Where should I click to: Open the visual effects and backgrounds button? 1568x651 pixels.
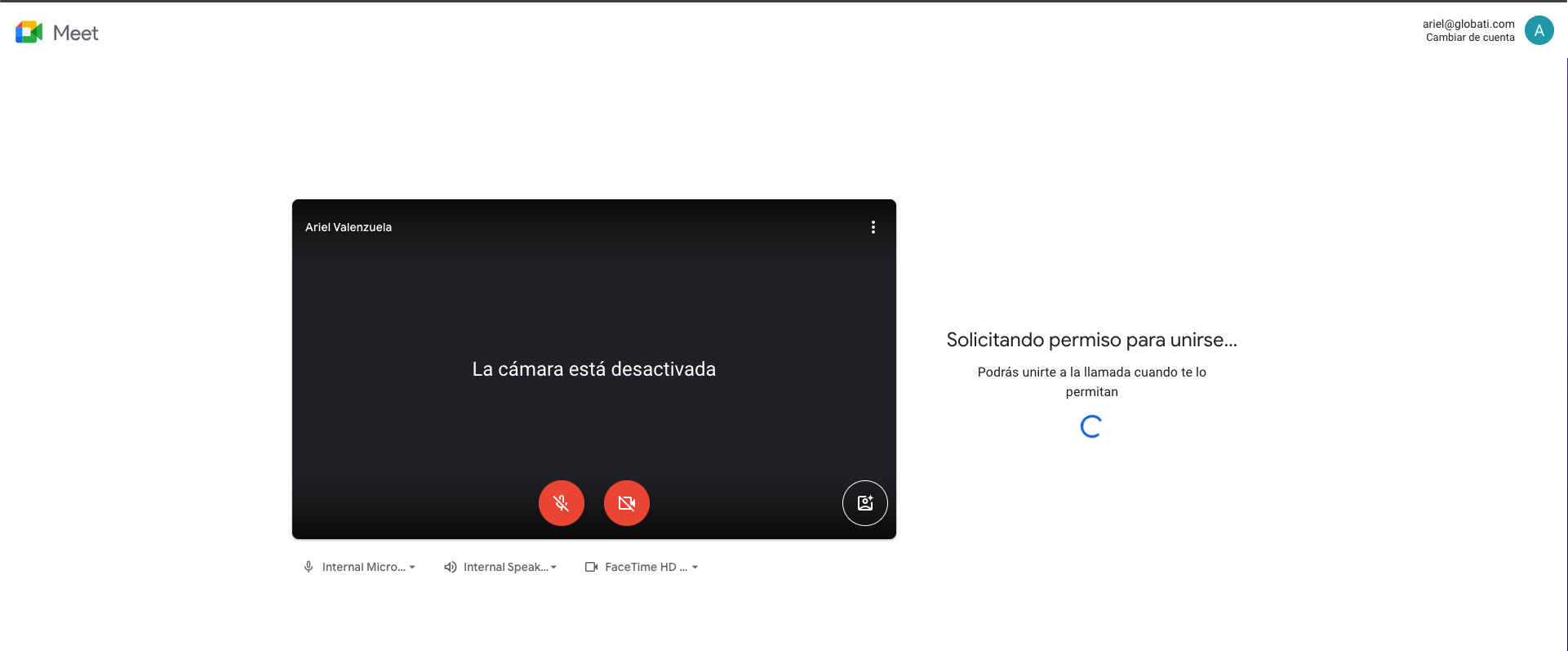click(x=864, y=503)
